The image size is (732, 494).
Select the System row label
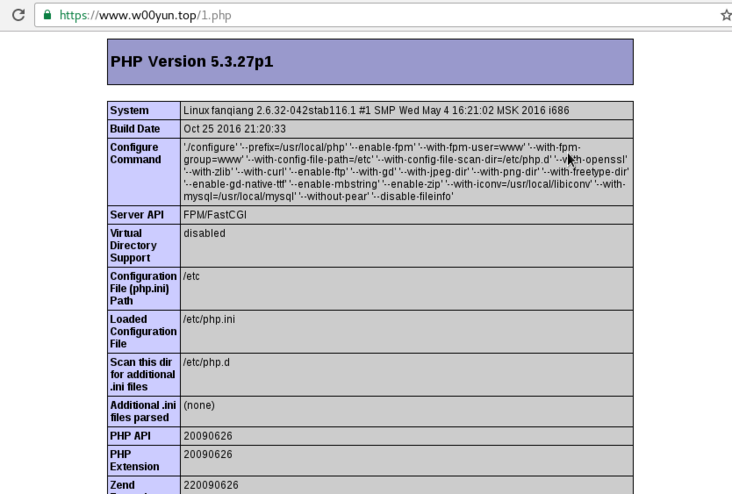129,111
